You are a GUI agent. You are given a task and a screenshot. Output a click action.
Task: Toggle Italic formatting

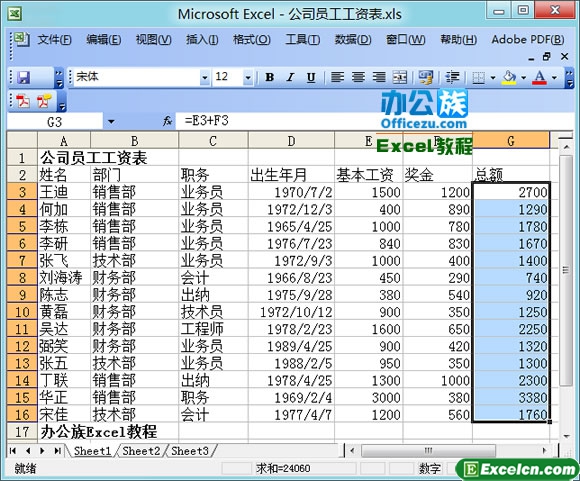(x=290, y=77)
